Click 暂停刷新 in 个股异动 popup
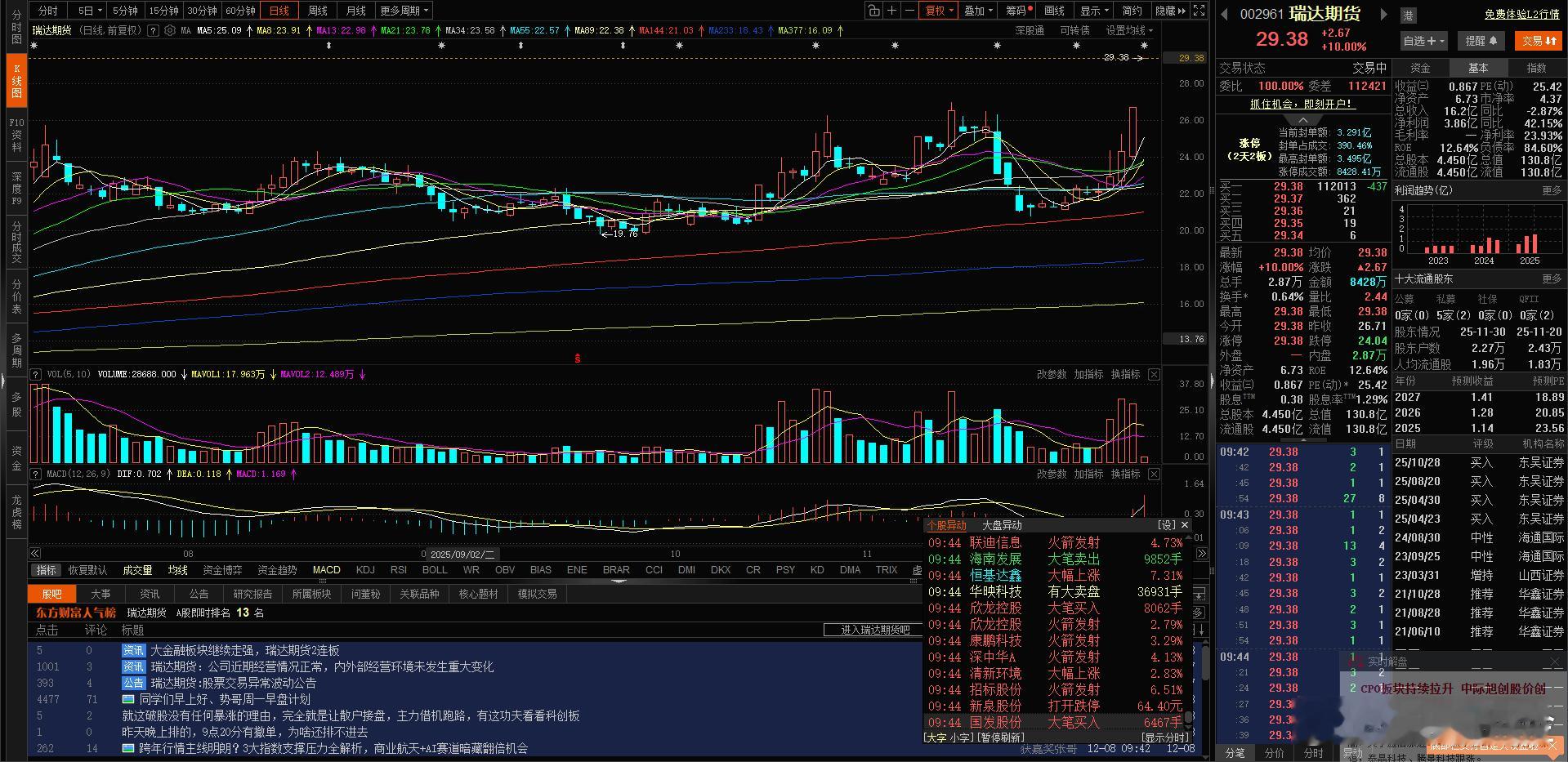Viewport: 1568px width, 762px height. click(1000, 737)
